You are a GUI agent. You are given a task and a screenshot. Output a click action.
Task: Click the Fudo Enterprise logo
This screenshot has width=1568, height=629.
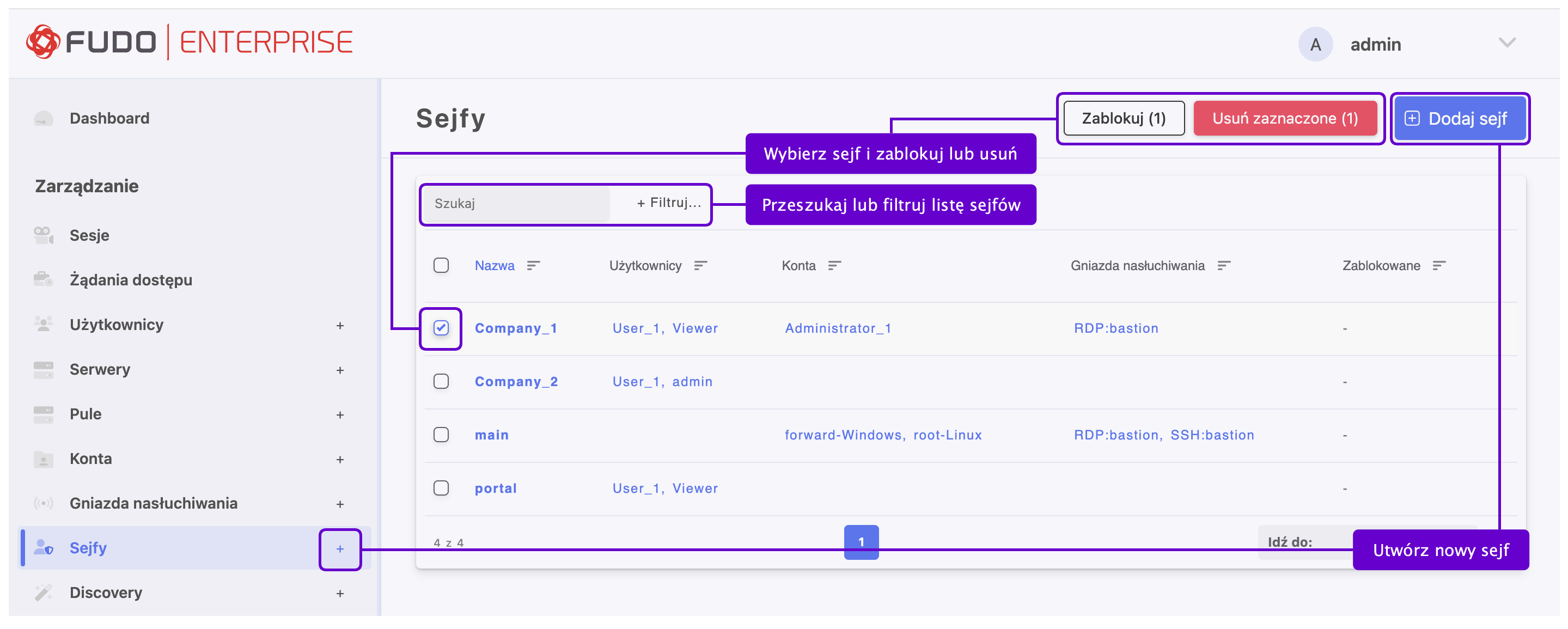coord(190,42)
